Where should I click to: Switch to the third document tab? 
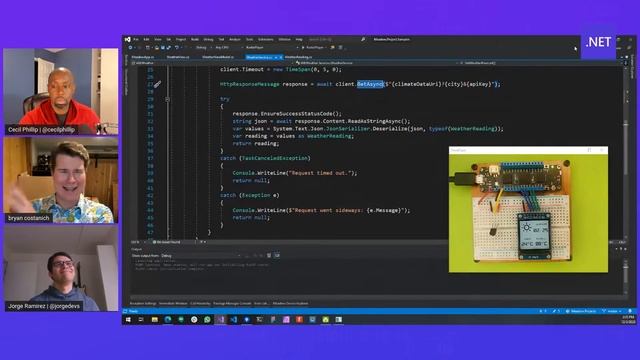218,57
